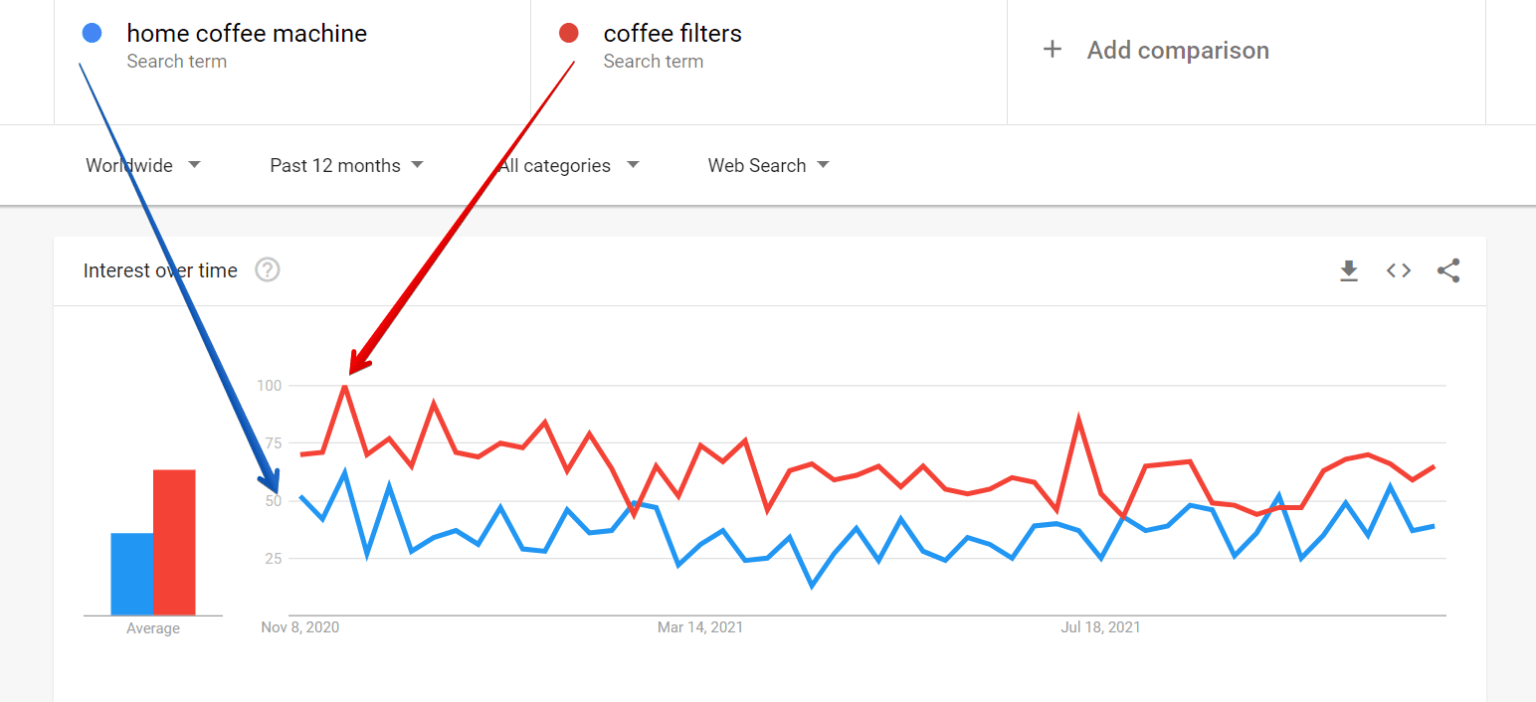
Task: Click the plus icon to add comparison
Action: point(1052,49)
